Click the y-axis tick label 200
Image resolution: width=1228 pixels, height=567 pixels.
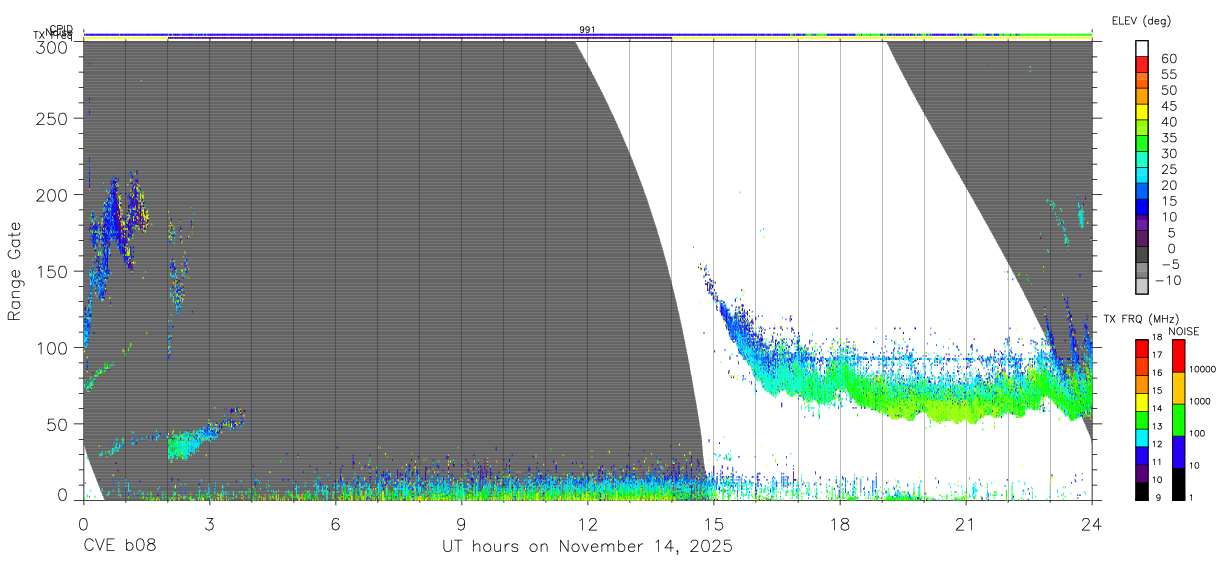(x=51, y=194)
